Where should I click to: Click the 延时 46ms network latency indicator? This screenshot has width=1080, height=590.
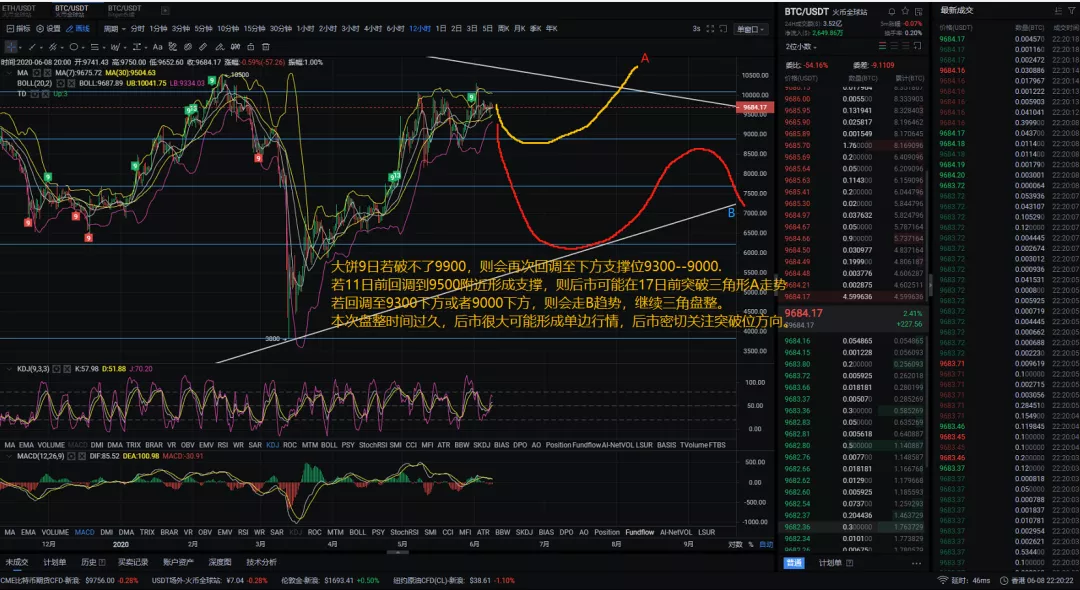click(x=963, y=580)
